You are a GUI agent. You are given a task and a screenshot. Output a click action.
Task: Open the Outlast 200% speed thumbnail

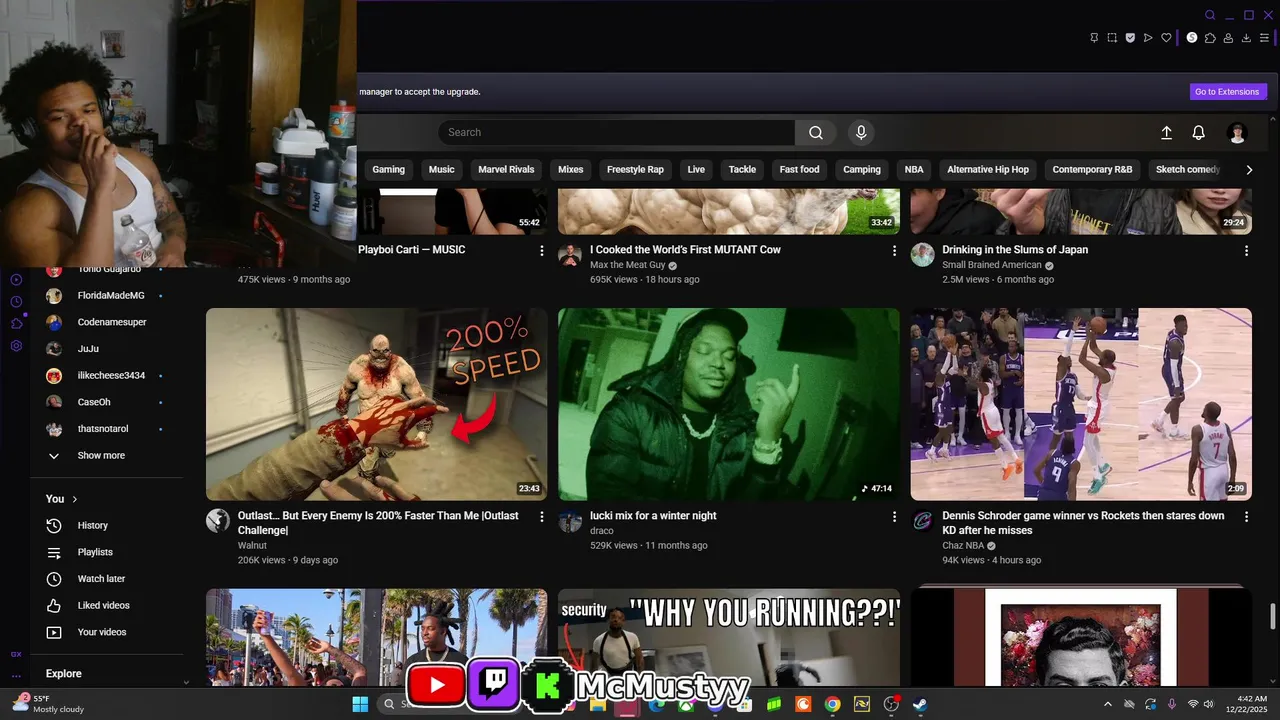pyautogui.click(x=376, y=404)
